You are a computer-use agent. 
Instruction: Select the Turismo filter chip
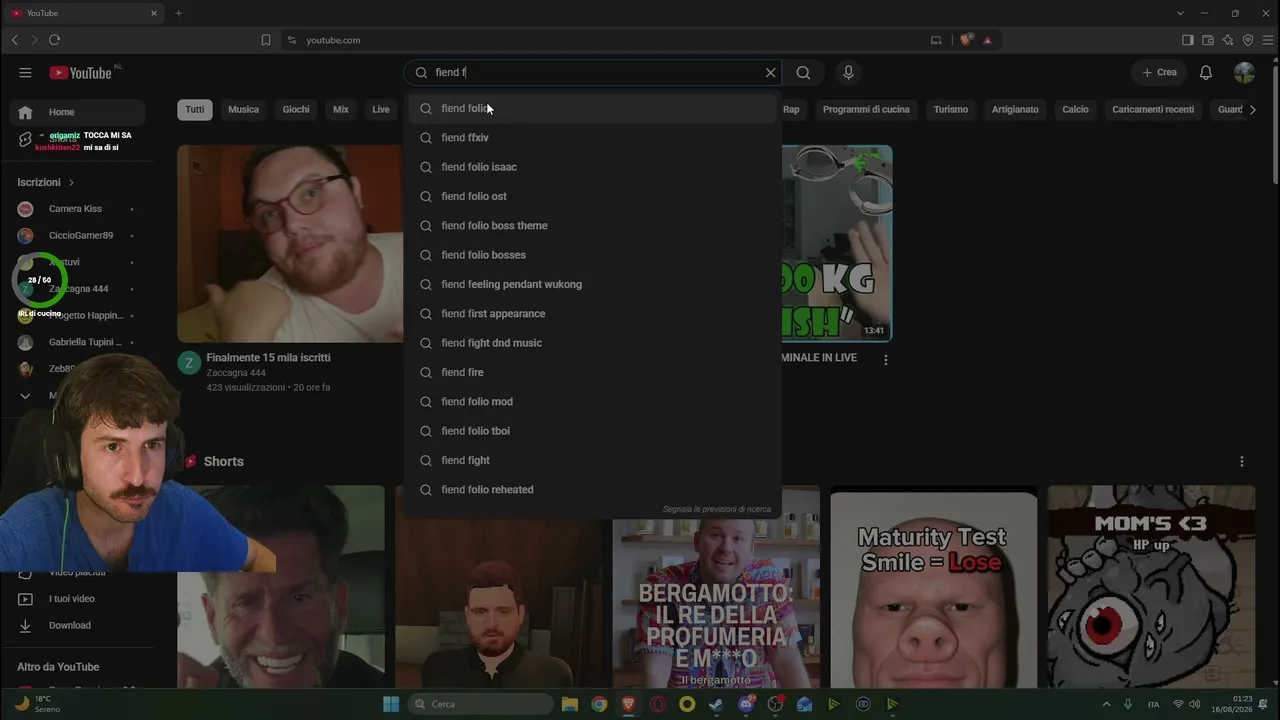[951, 109]
